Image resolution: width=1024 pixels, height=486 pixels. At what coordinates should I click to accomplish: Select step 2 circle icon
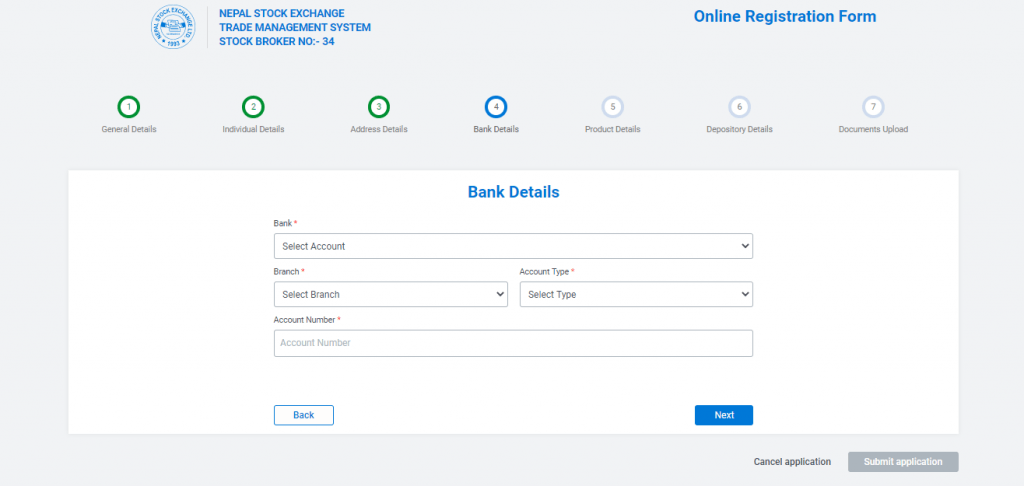click(x=253, y=107)
